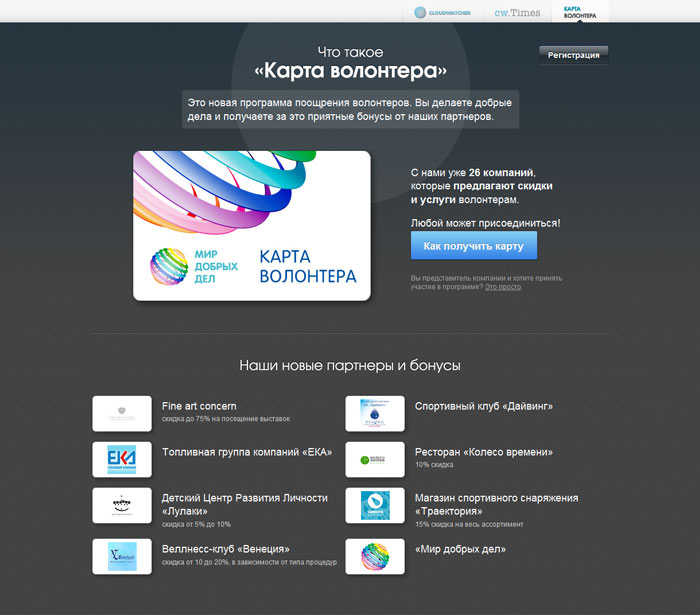Click the скидка от 5% до 10% text
The height and width of the screenshot is (615, 700).
coord(196,524)
